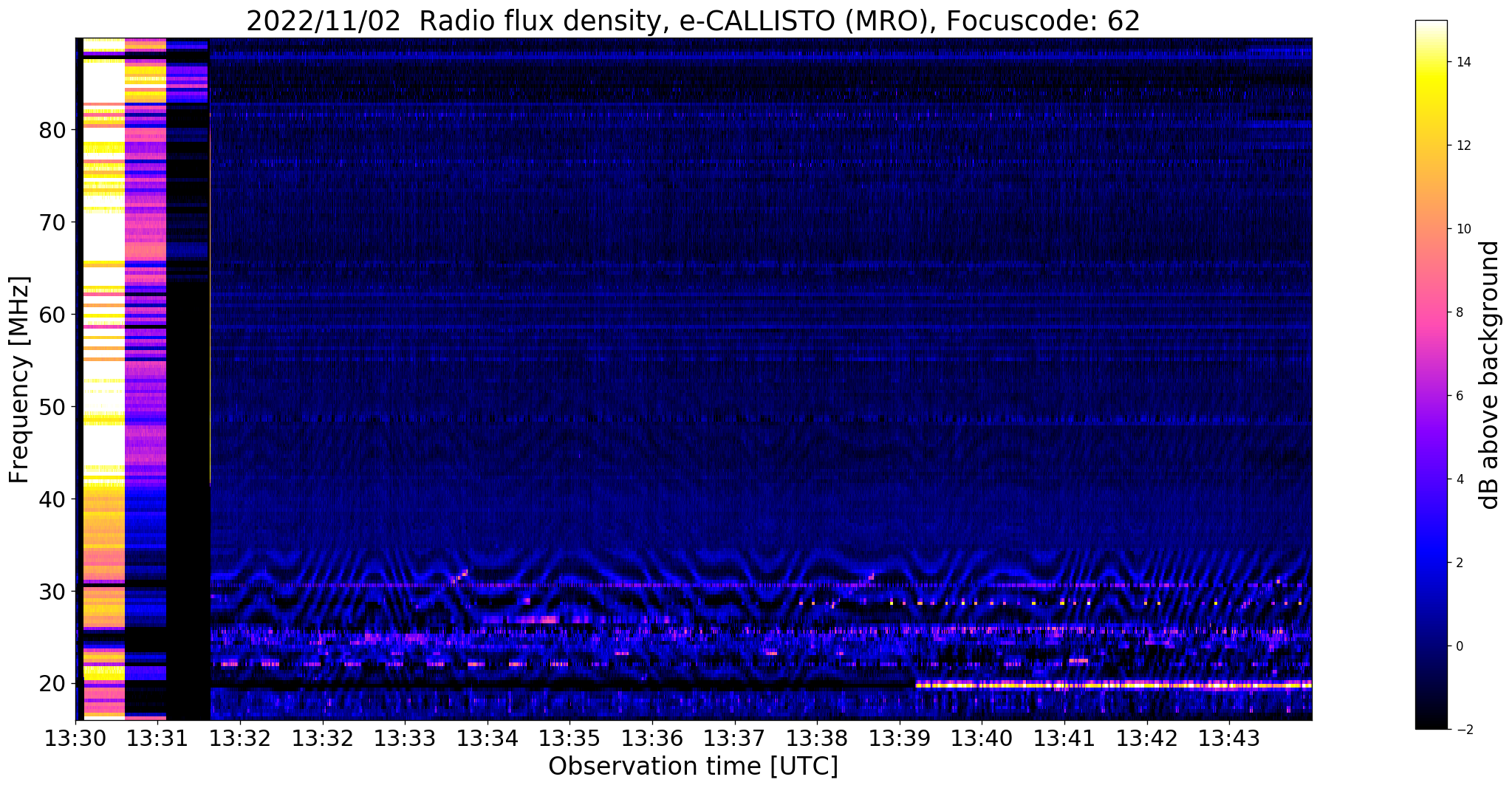Click inside the radio spectrogram plot area
The width and height of the screenshot is (1512, 788).
pos(694,379)
